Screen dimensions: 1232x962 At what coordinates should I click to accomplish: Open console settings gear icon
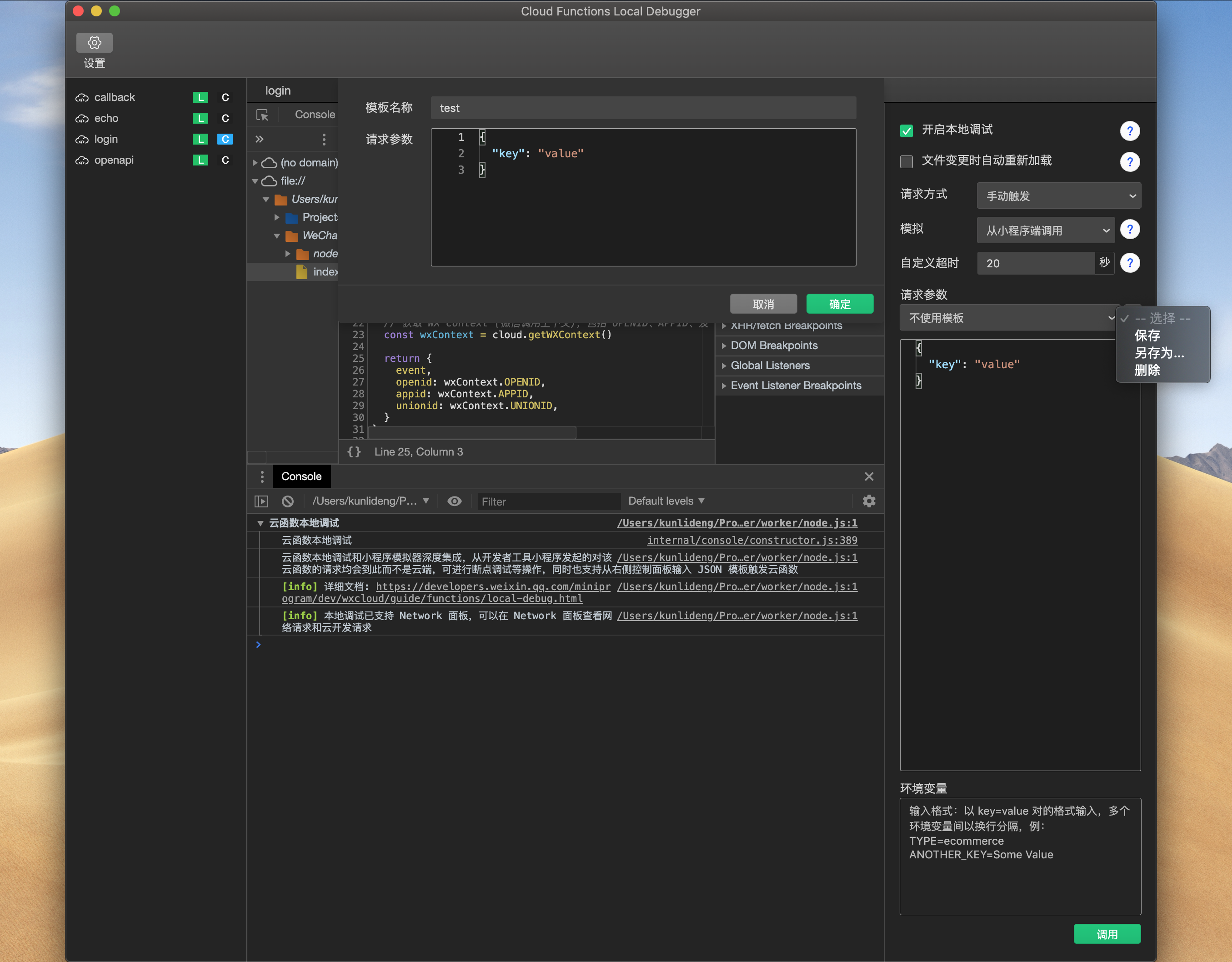(x=869, y=501)
